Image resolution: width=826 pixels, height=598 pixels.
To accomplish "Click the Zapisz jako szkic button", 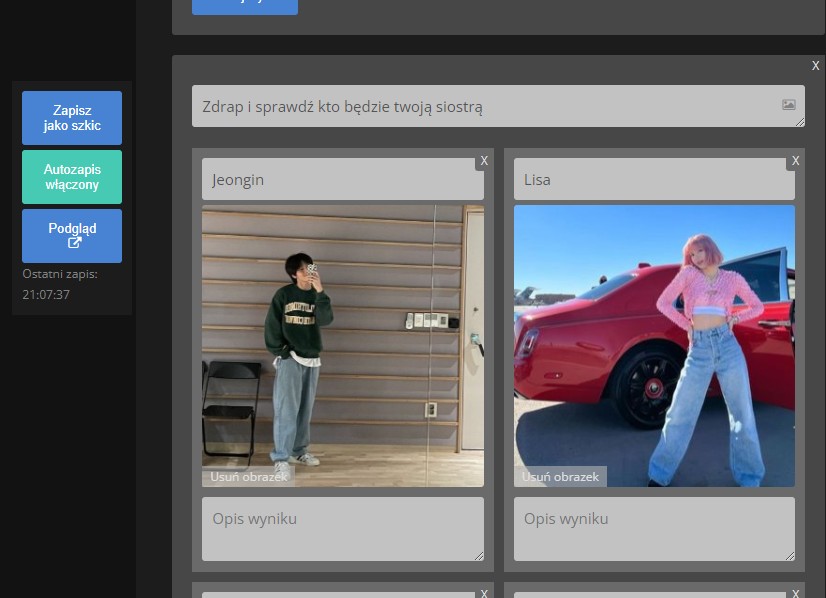I will tap(72, 118).
